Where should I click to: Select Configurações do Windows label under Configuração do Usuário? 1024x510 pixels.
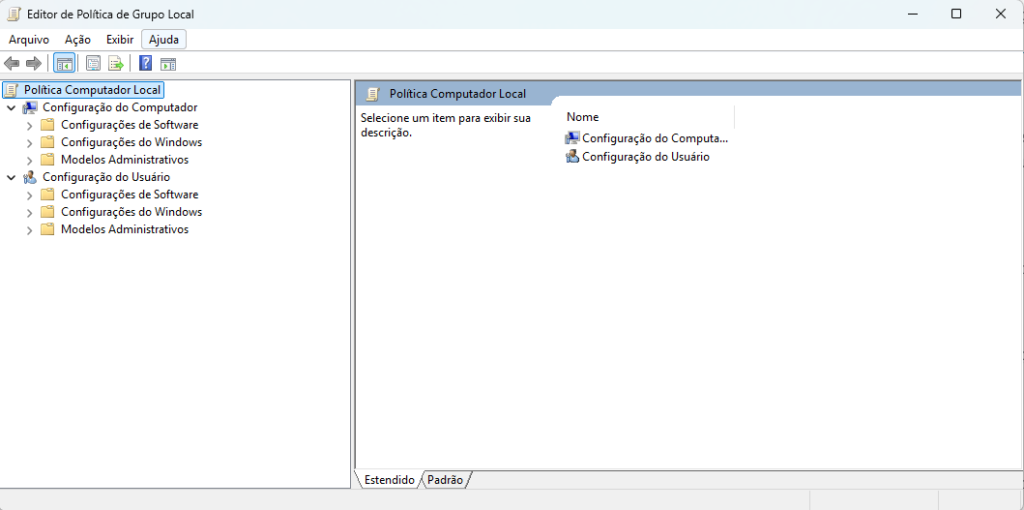pos(131,212)
